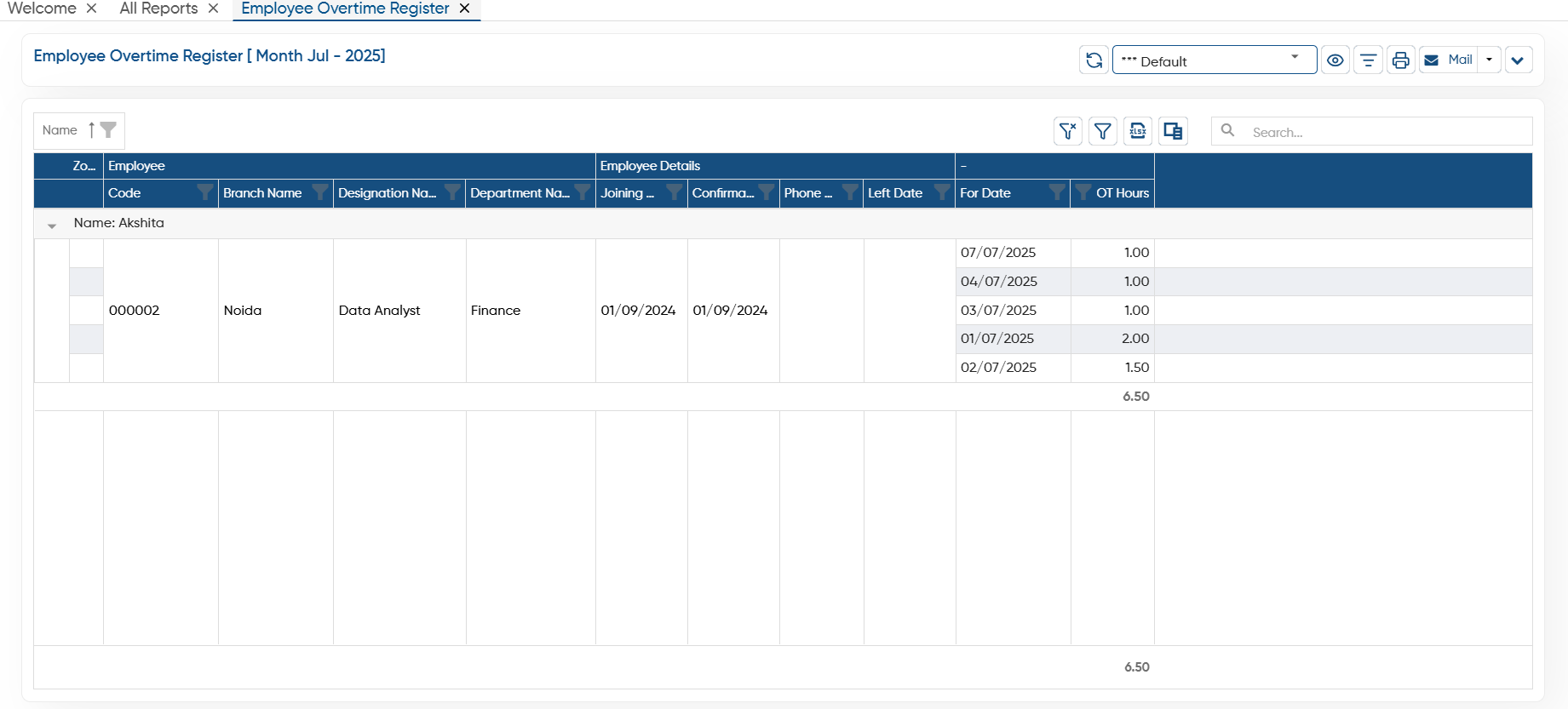Screen dimensions: 1568x709
Task: Close the Welcome tab
Action: [92, 9]
